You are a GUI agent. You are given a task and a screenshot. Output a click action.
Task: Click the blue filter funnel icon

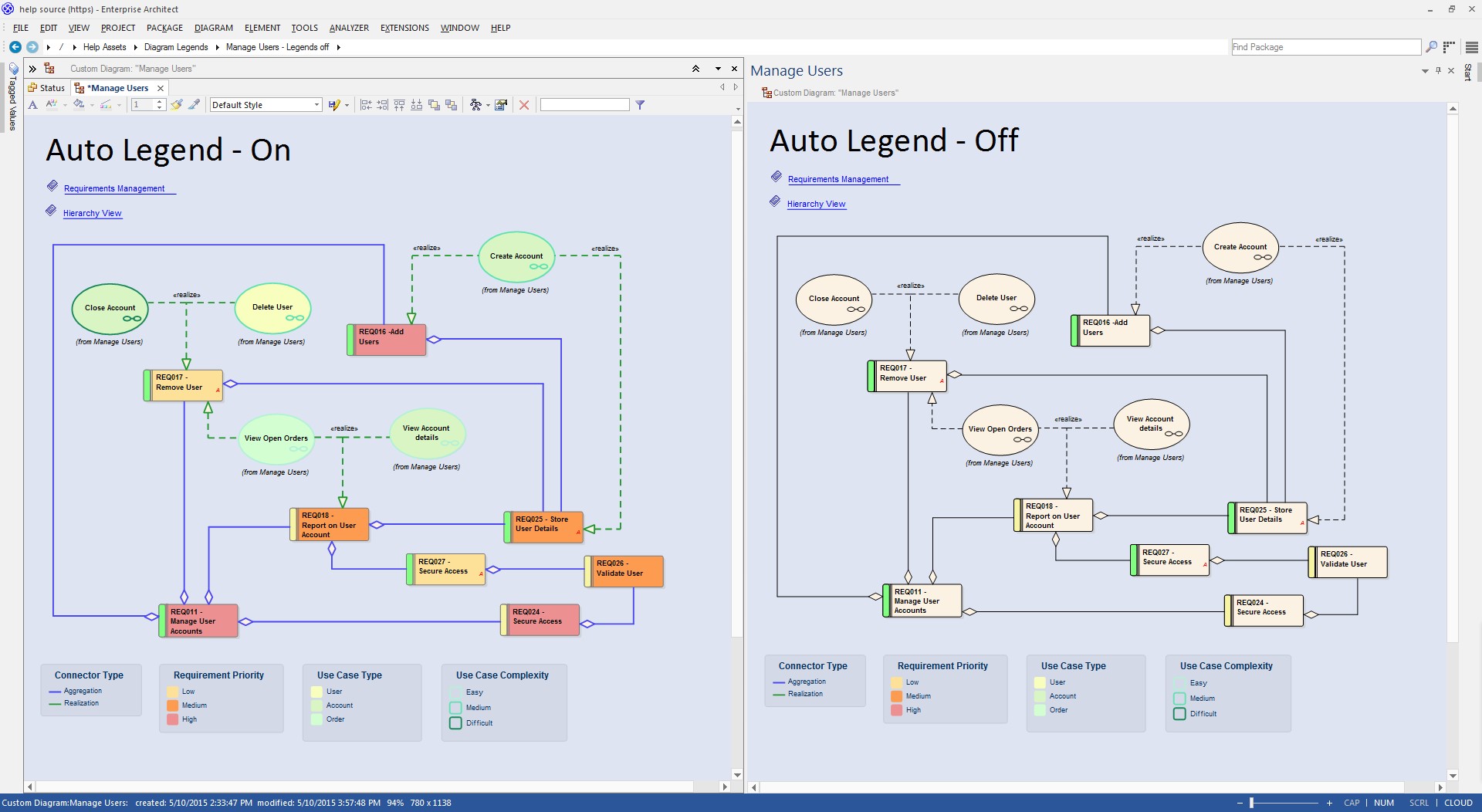[640, 105]
